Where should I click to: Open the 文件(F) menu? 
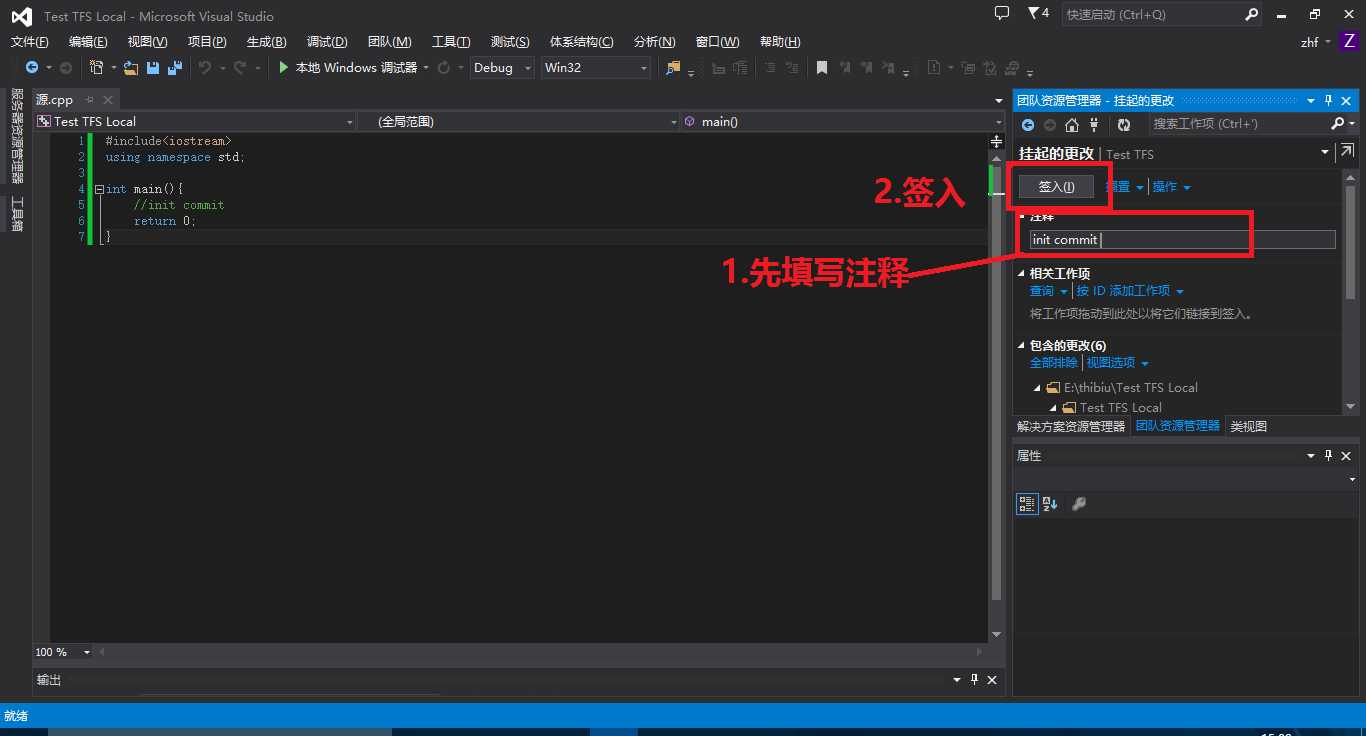click(30, 42)
